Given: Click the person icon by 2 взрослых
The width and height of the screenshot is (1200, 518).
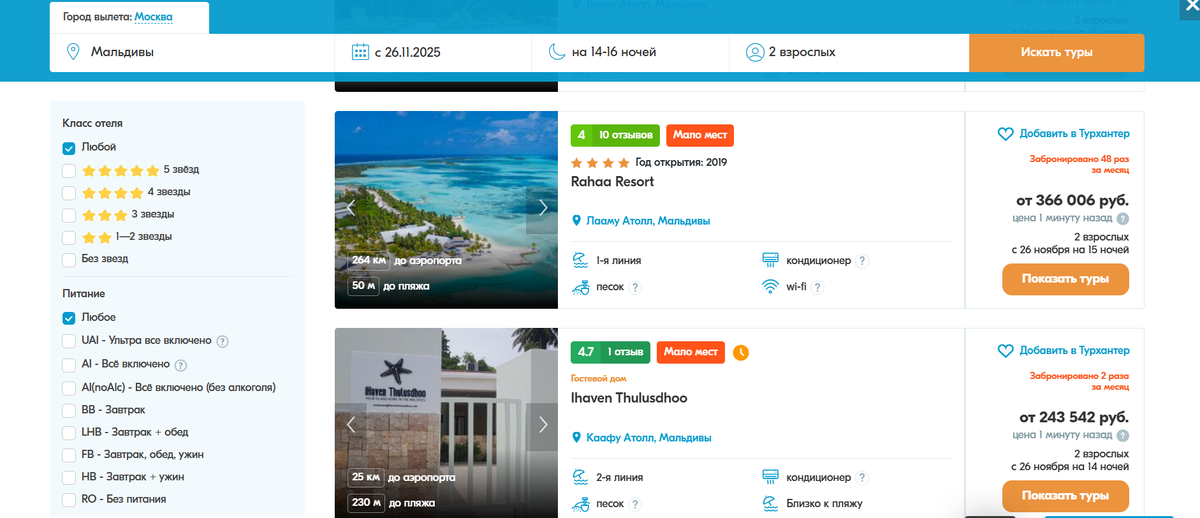Looking at the screenshot, I should coord(755,52).
